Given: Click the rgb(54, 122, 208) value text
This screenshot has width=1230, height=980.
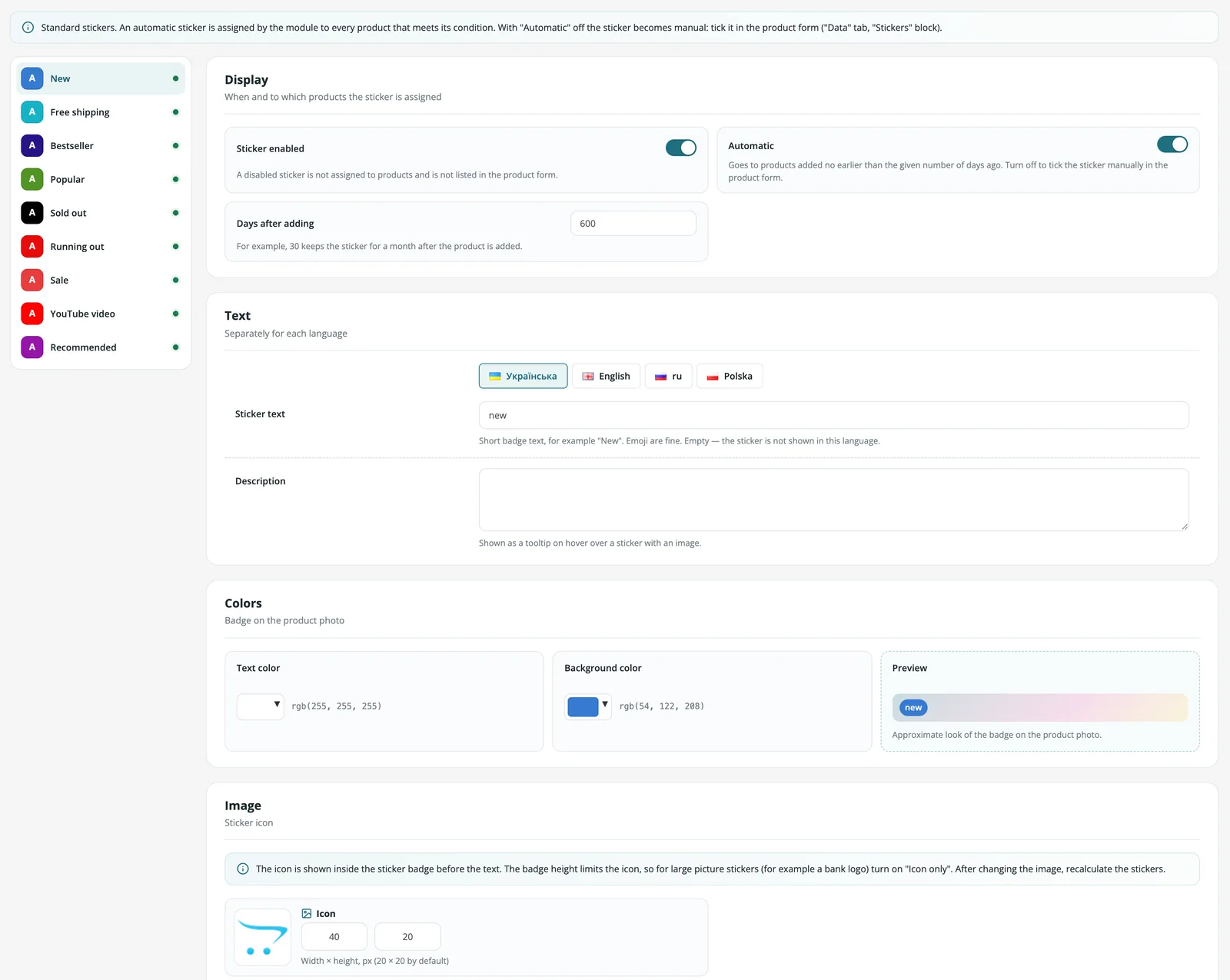Looking at the screenshot, I should [x=662, y=706].
